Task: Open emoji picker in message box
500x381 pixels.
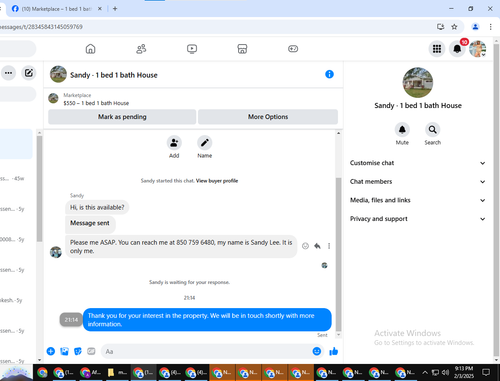Action: [317, 351]
